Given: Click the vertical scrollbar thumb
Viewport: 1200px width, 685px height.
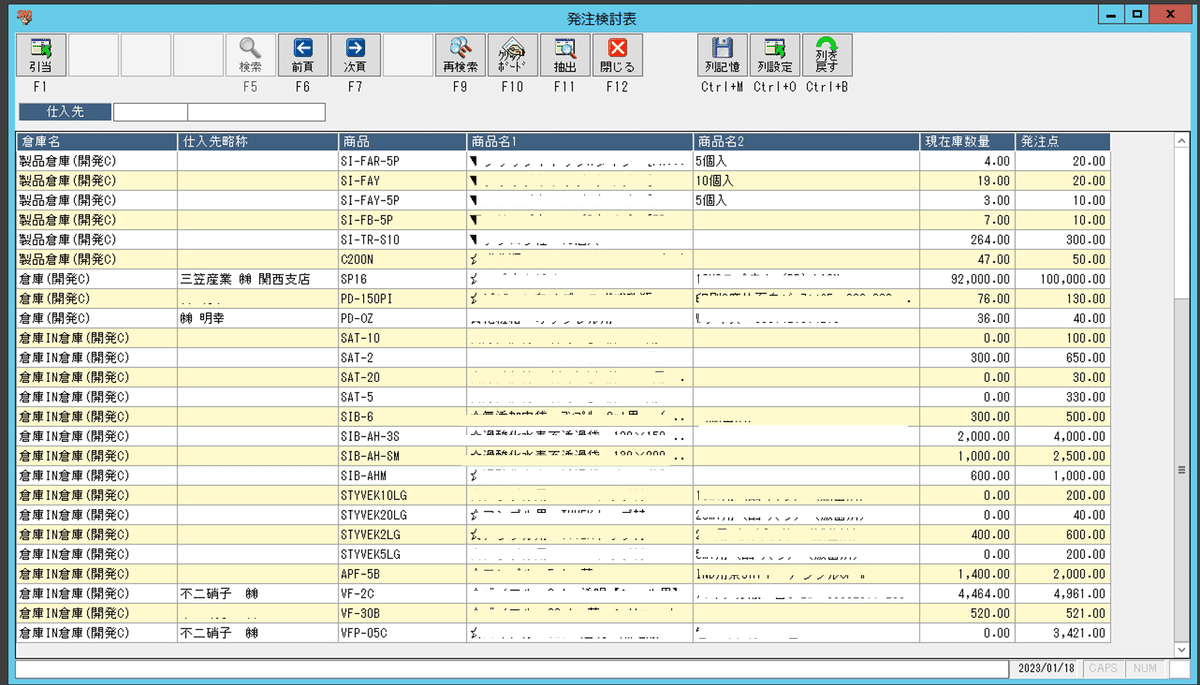Looking at the screenshot, I should pos(1180,470).
